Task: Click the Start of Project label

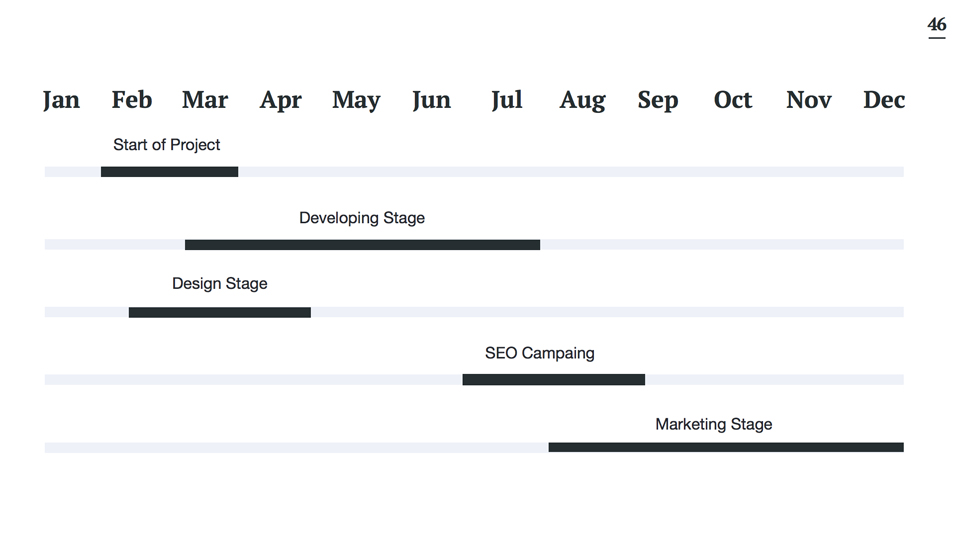Action: click(166, 145)
